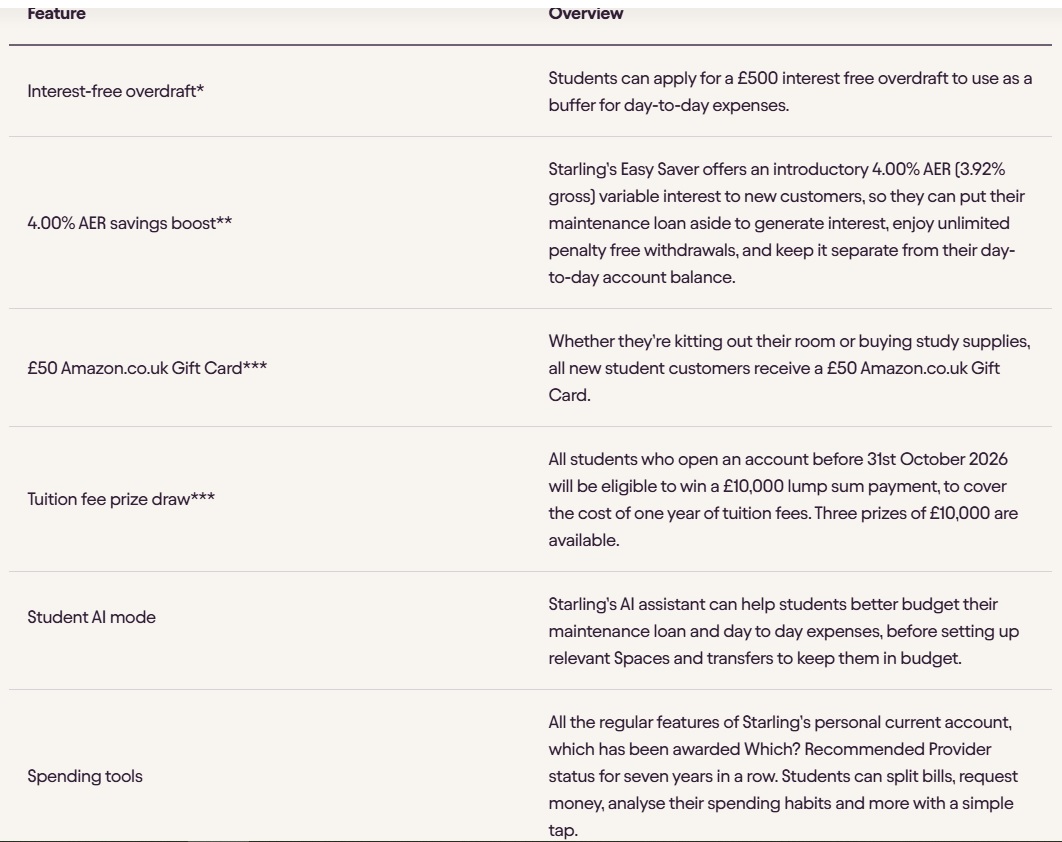Click the Starling's AI assistant description text
Image resolution: width=1062 pixels, height=842 pixels.
(784, 631)
